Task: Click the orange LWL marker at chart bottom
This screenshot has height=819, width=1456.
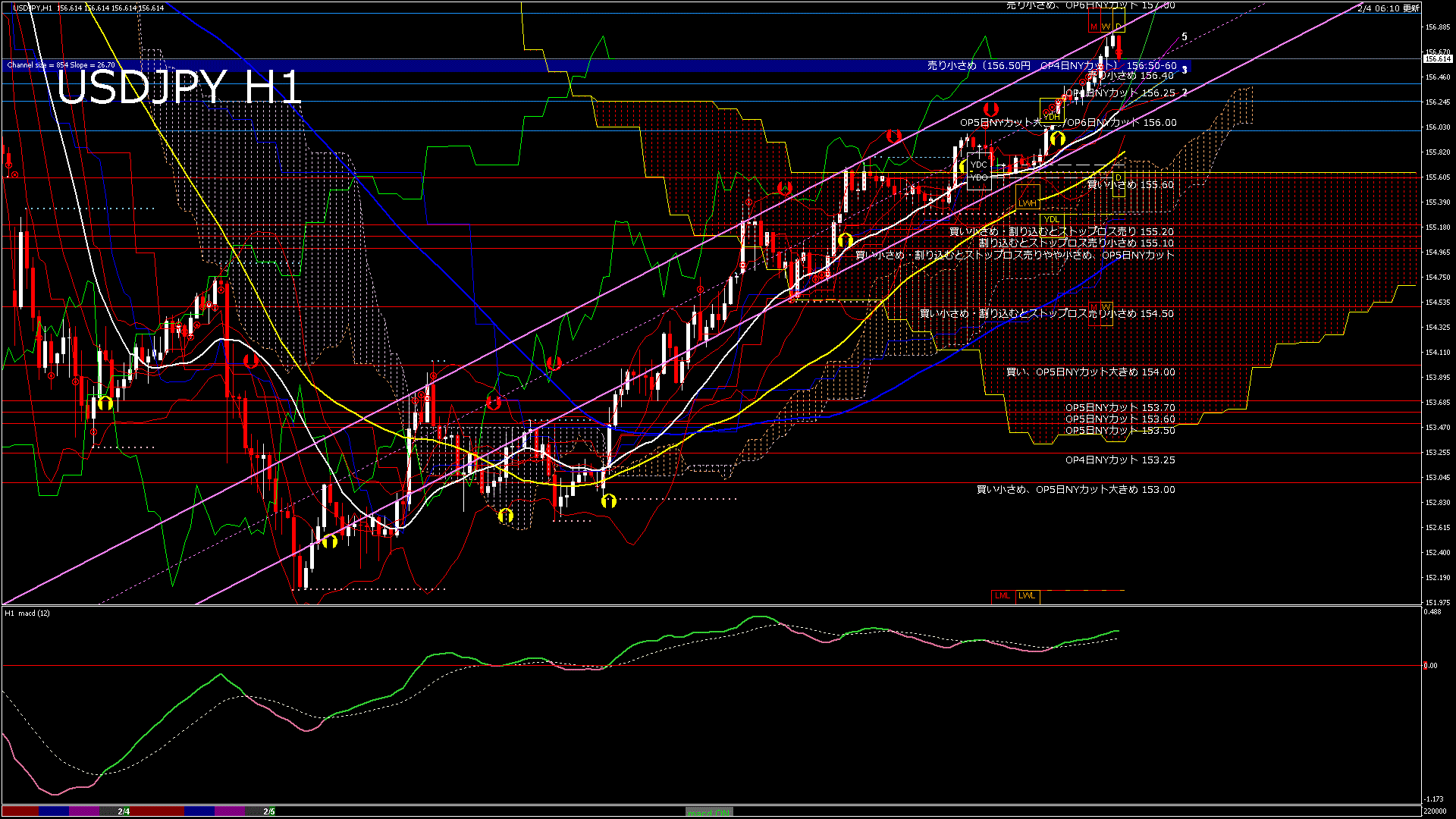Action: pyautogui.click(x=1027, y=596)
